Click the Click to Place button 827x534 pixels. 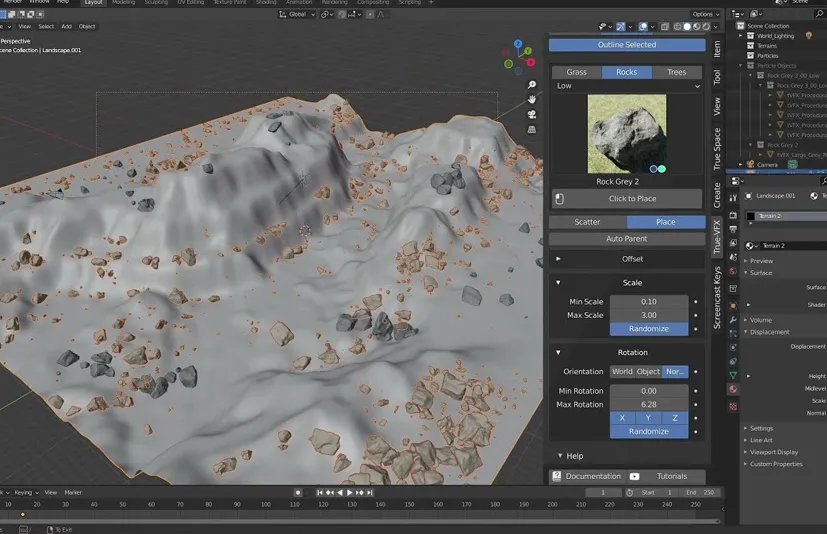(x=627, y=199)
